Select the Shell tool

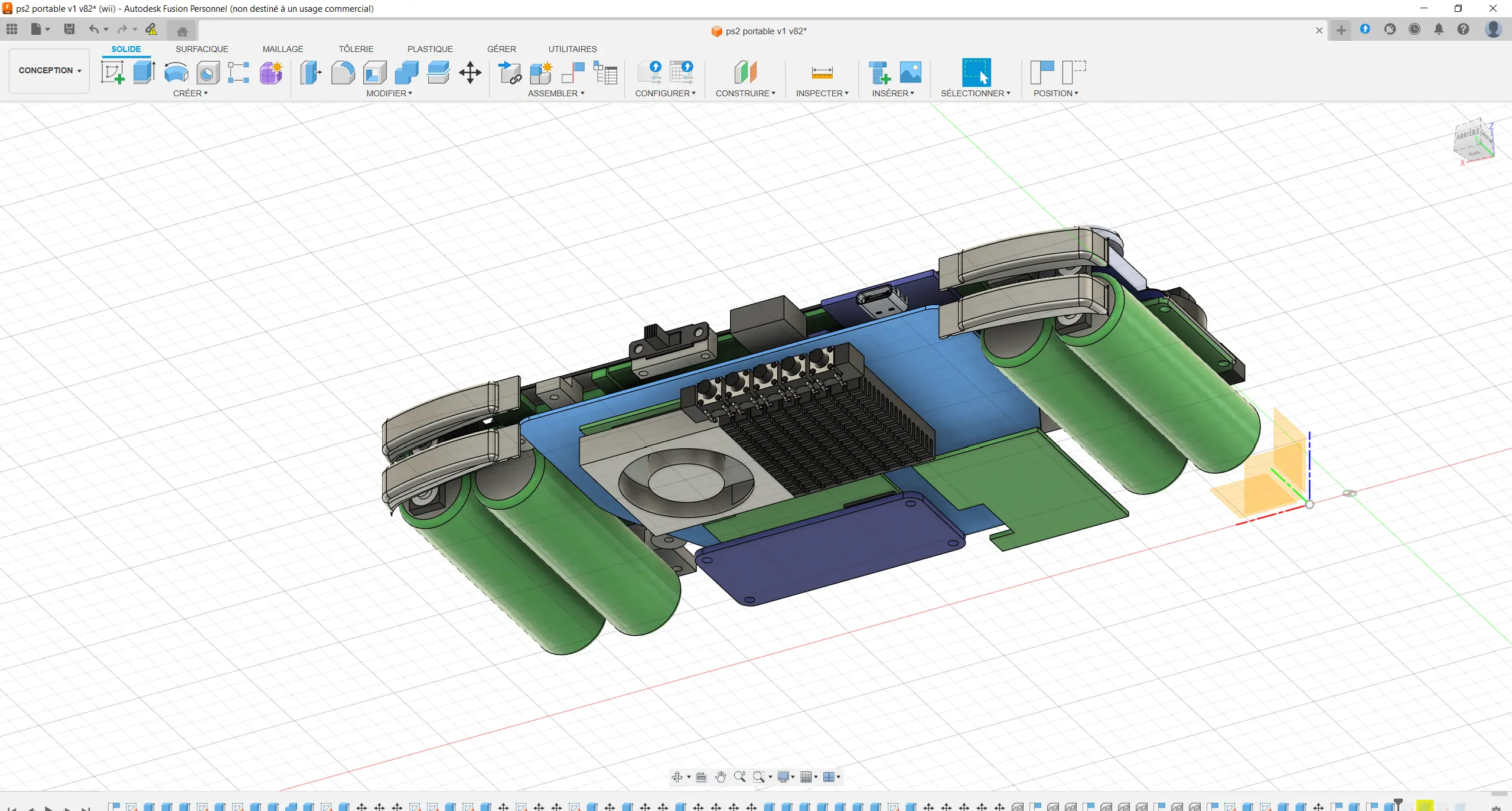click(x=374, y=73)
